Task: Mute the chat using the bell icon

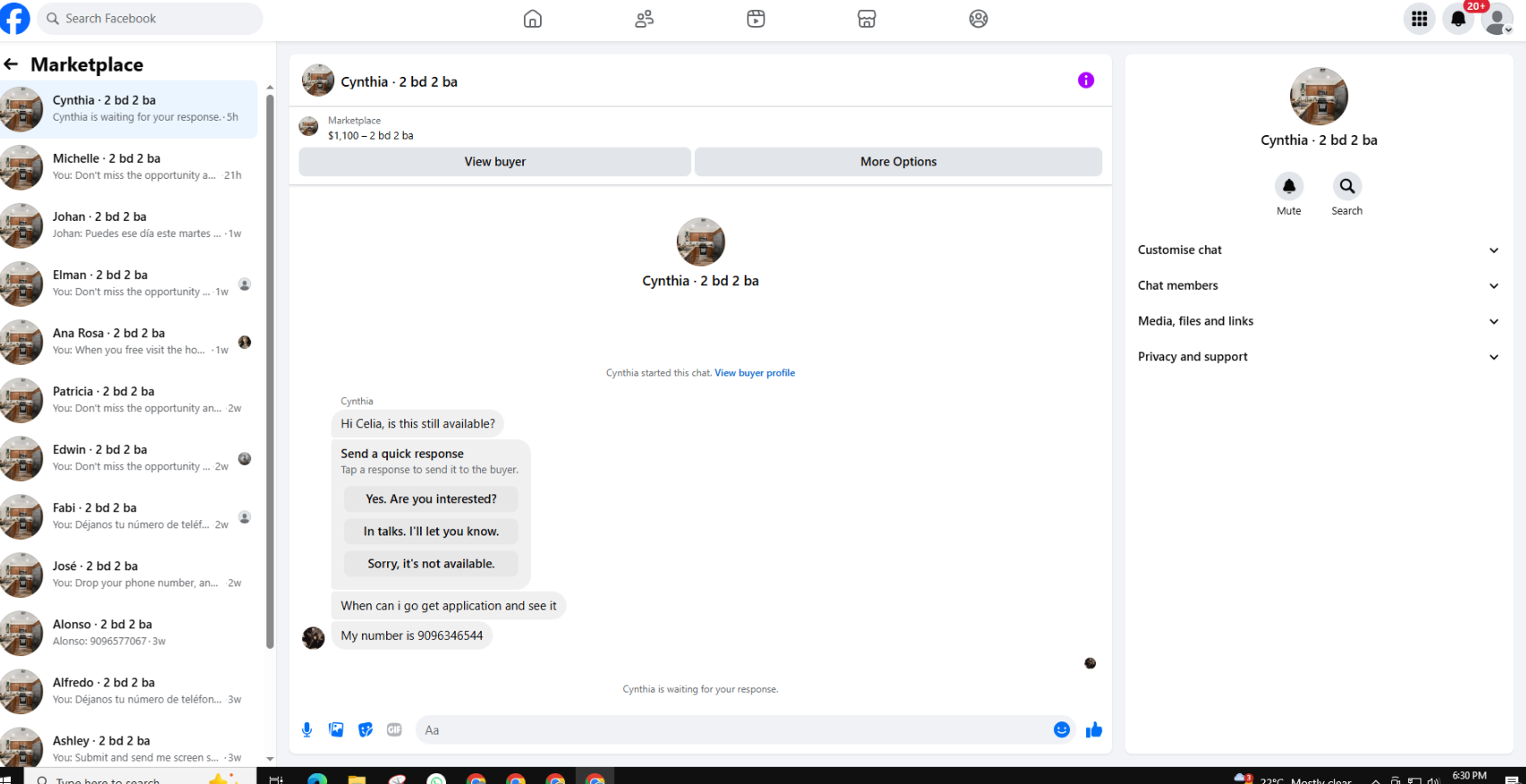Action: 1289,186
